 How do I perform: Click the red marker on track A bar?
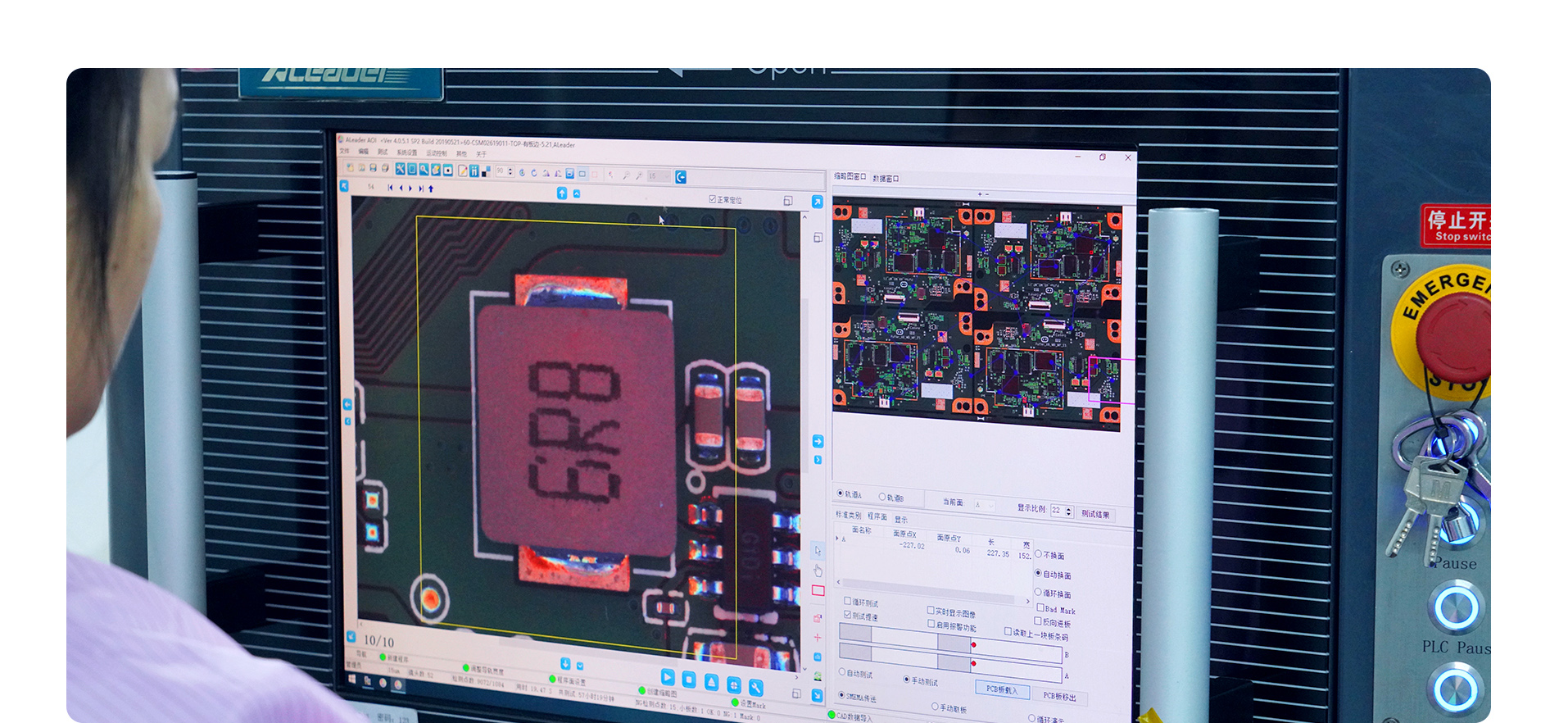(x=973, y=663)
